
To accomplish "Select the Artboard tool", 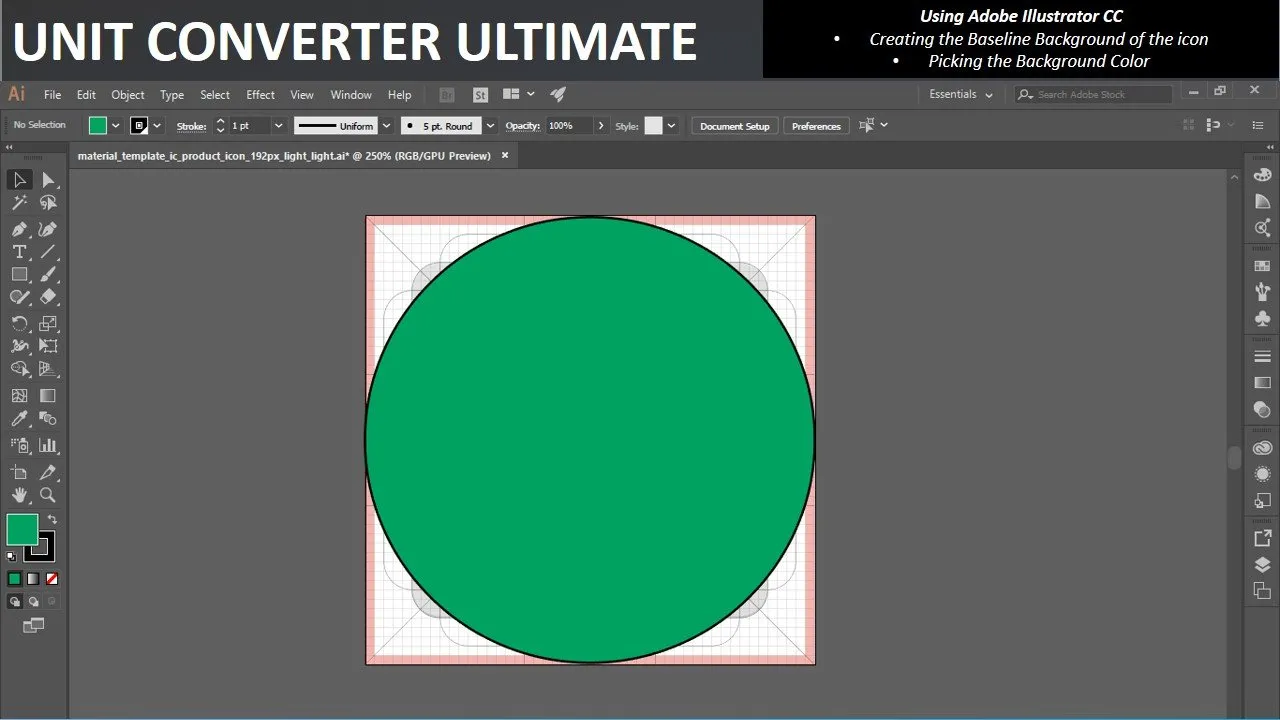I will pyautogui.click(x=19, y=472).
